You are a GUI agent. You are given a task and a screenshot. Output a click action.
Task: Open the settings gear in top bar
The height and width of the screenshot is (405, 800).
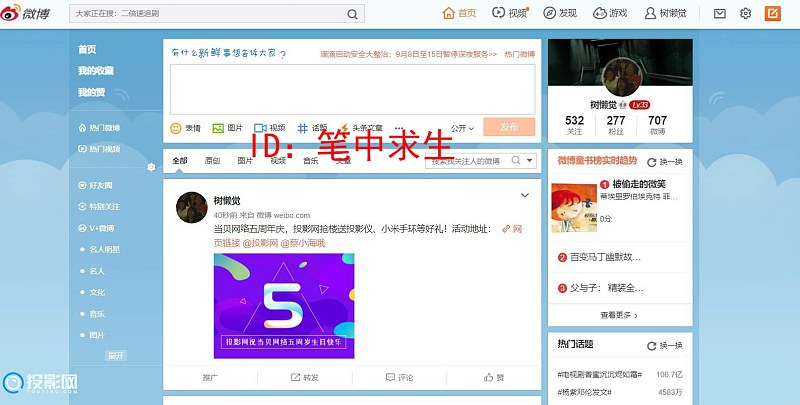pyautogui.click(x=746, y=14)
